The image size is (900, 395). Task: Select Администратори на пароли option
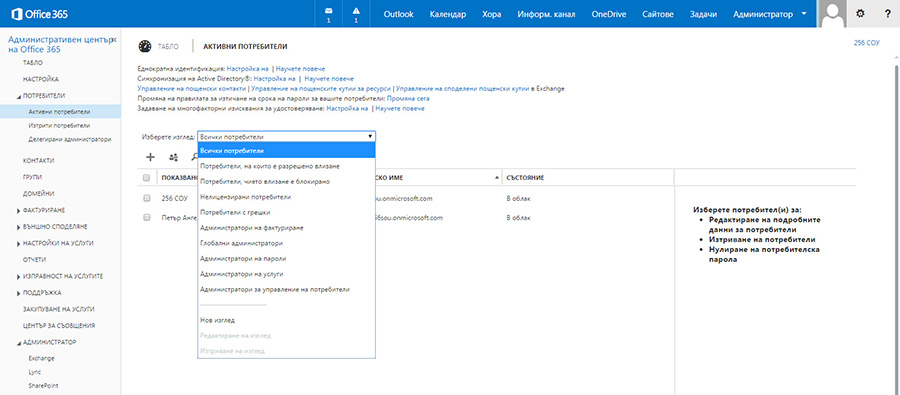point(286,259)
